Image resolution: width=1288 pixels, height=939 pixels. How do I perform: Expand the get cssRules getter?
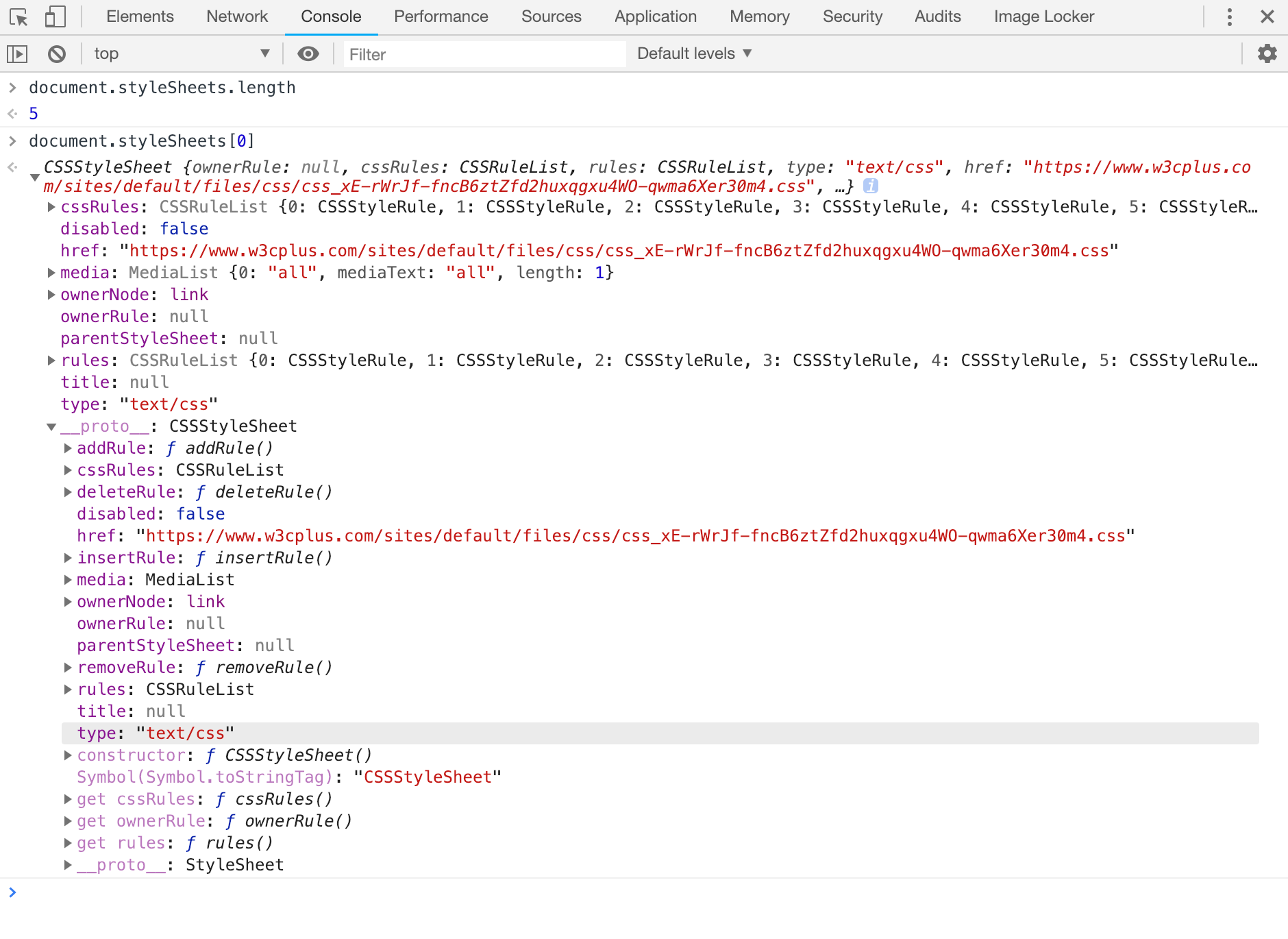[x=68, y=799]
